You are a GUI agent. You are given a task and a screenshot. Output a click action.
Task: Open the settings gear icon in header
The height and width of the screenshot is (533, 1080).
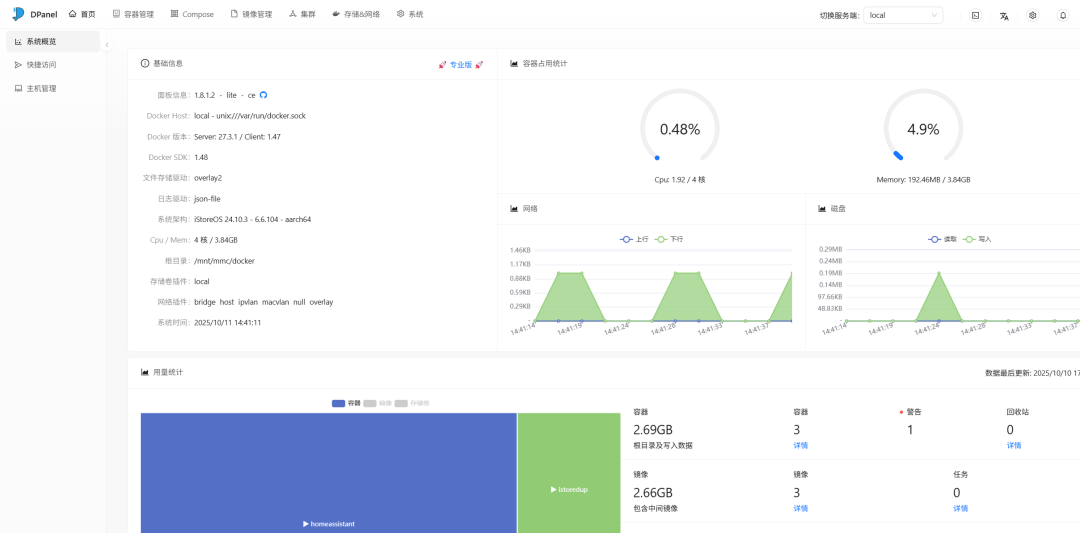pyautogui.click(x=1033, y=15)
